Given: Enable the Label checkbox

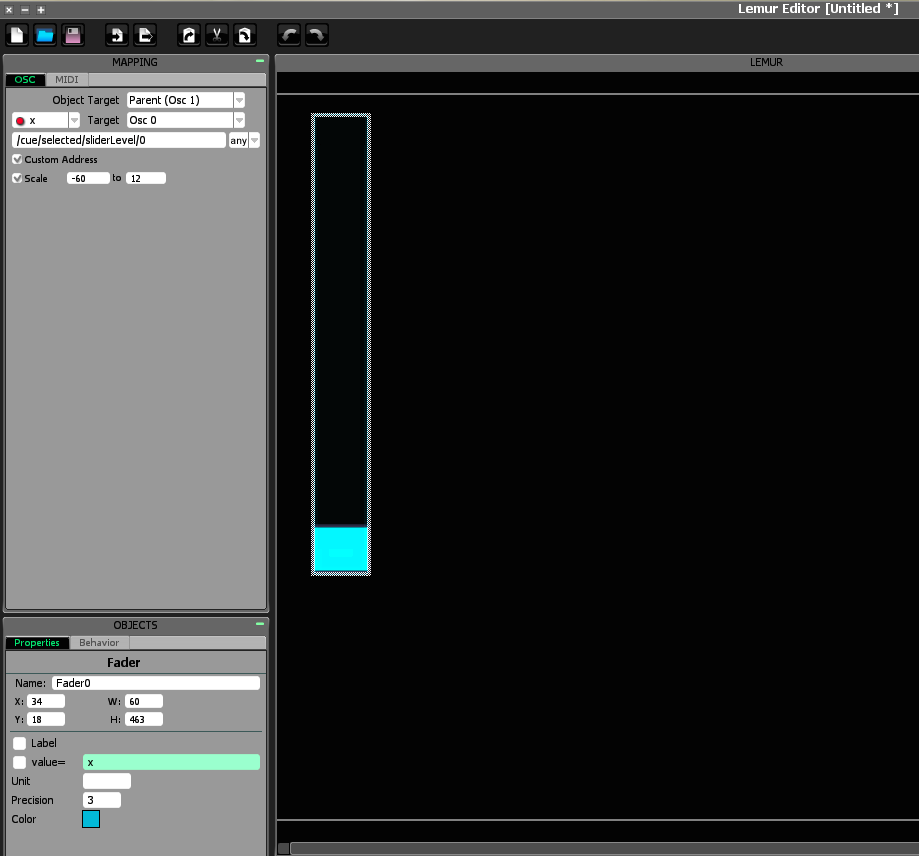Looking at the screenshot, I should pos(20,743).
